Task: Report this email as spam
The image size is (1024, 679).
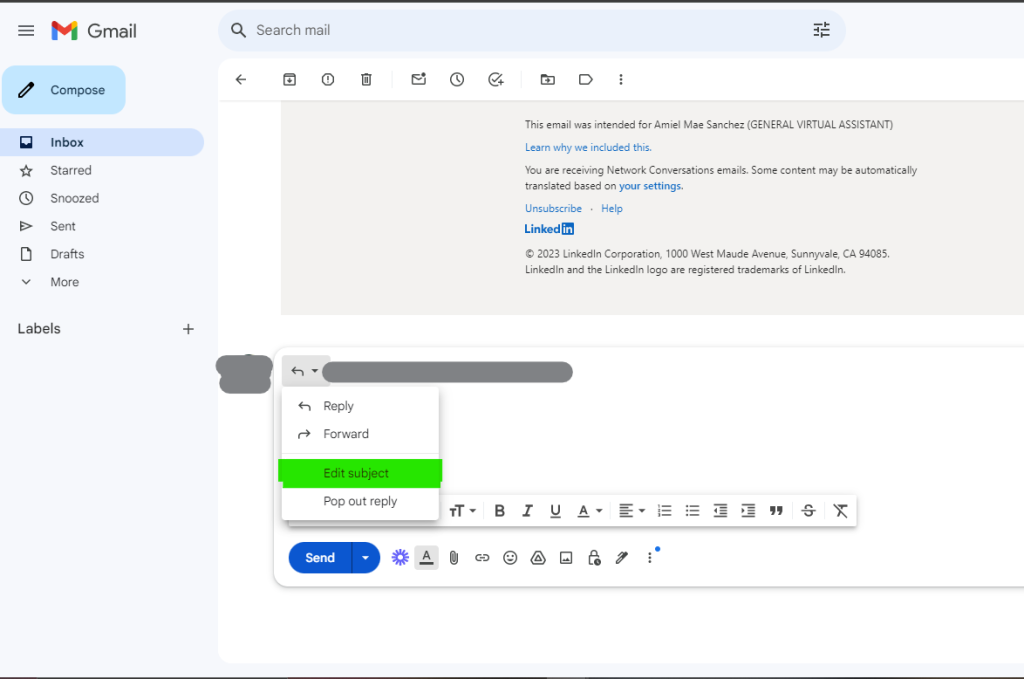Action: pyautogui.click(x=328, y=80)
